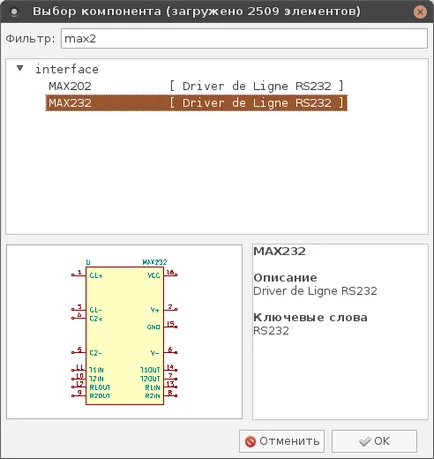Select the highlighted MAX232 component row

coord(196,103)
